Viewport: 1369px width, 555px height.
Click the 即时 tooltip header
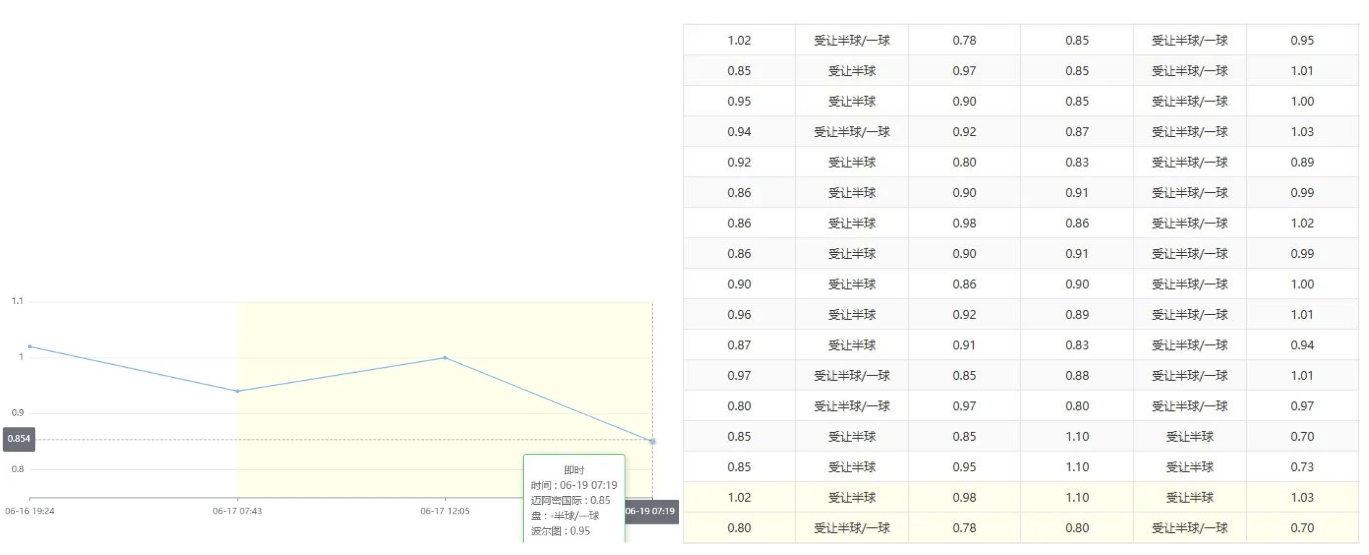pos(574,470)
